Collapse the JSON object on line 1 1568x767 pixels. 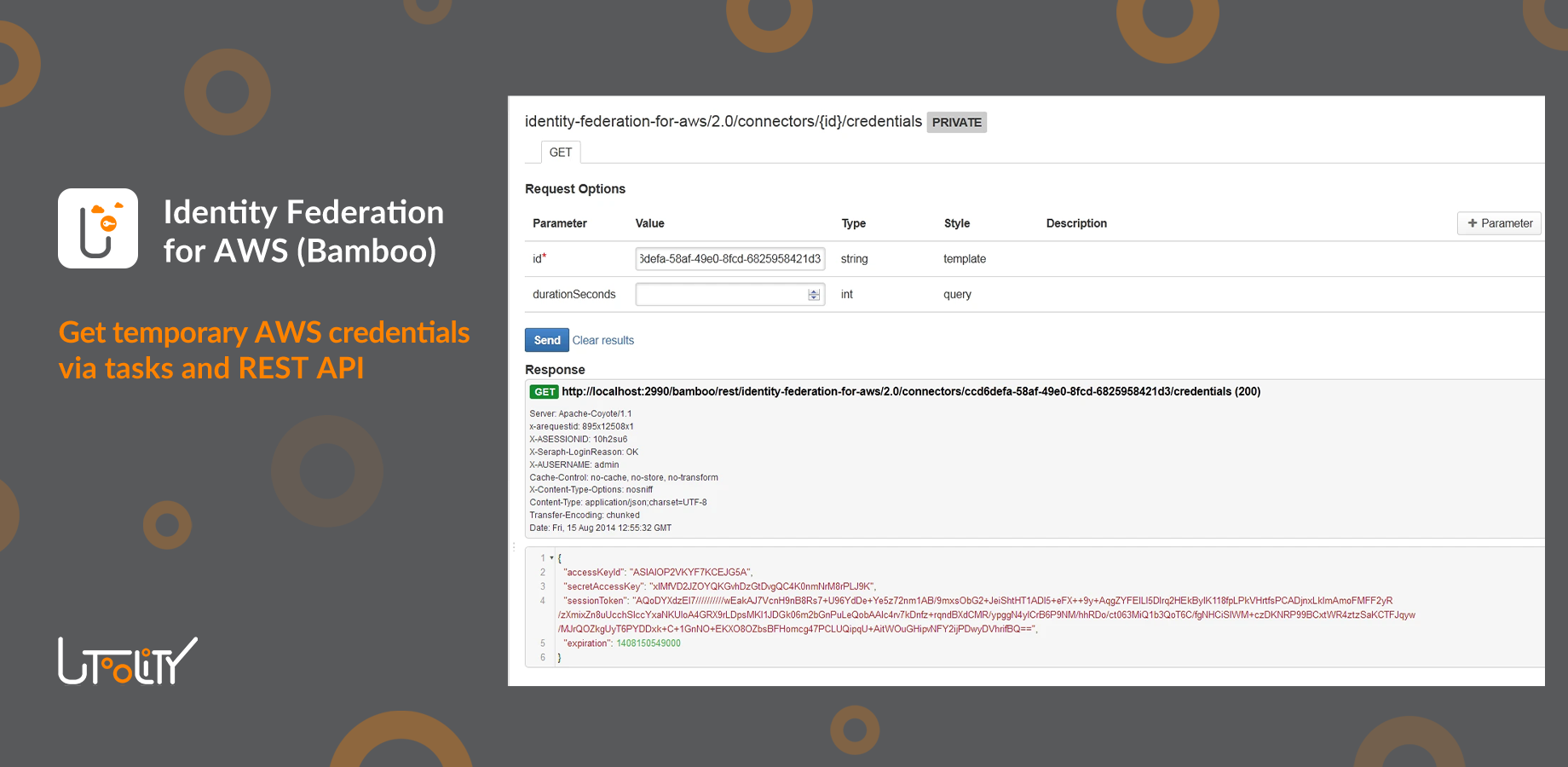[551, 557]
